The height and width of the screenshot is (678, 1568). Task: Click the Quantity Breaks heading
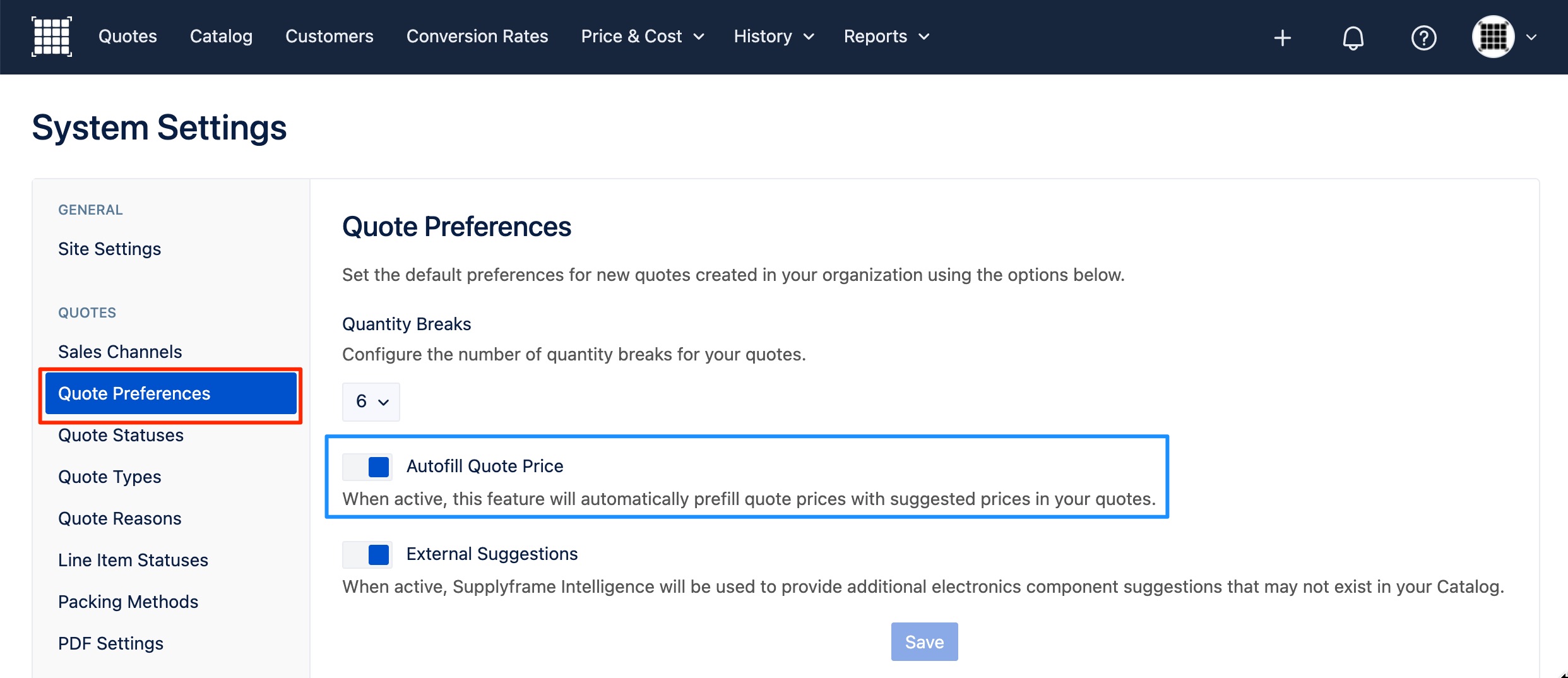pyautogui.click(x=407, y=324)
